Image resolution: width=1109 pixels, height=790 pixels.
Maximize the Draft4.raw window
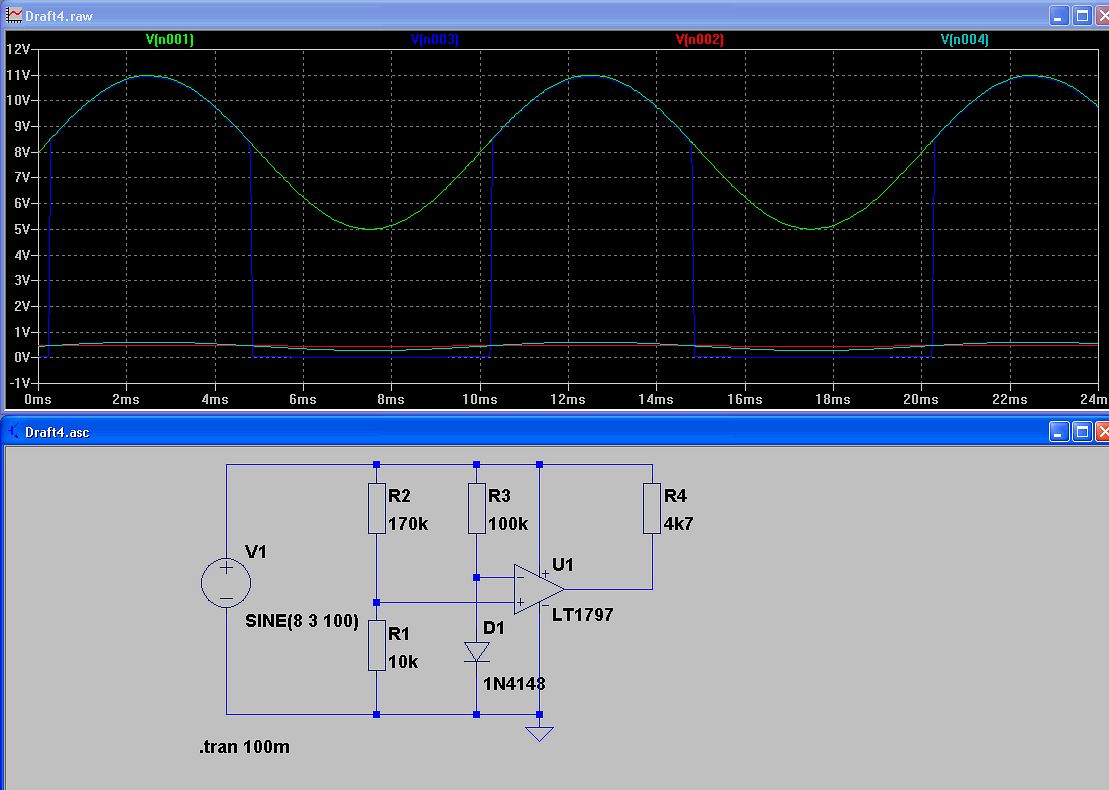pyautogui.click(x=1082, y=16)
